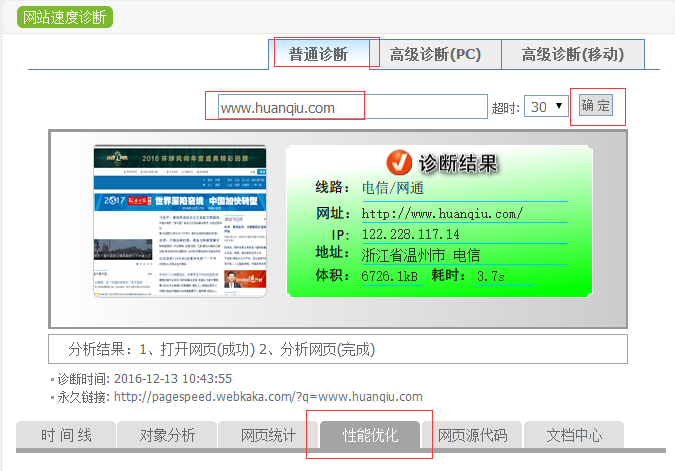Click the IP address 122.228.117.14
Image resolution: width=675 pixels, height=471 pixels.
tap(410, 234)
